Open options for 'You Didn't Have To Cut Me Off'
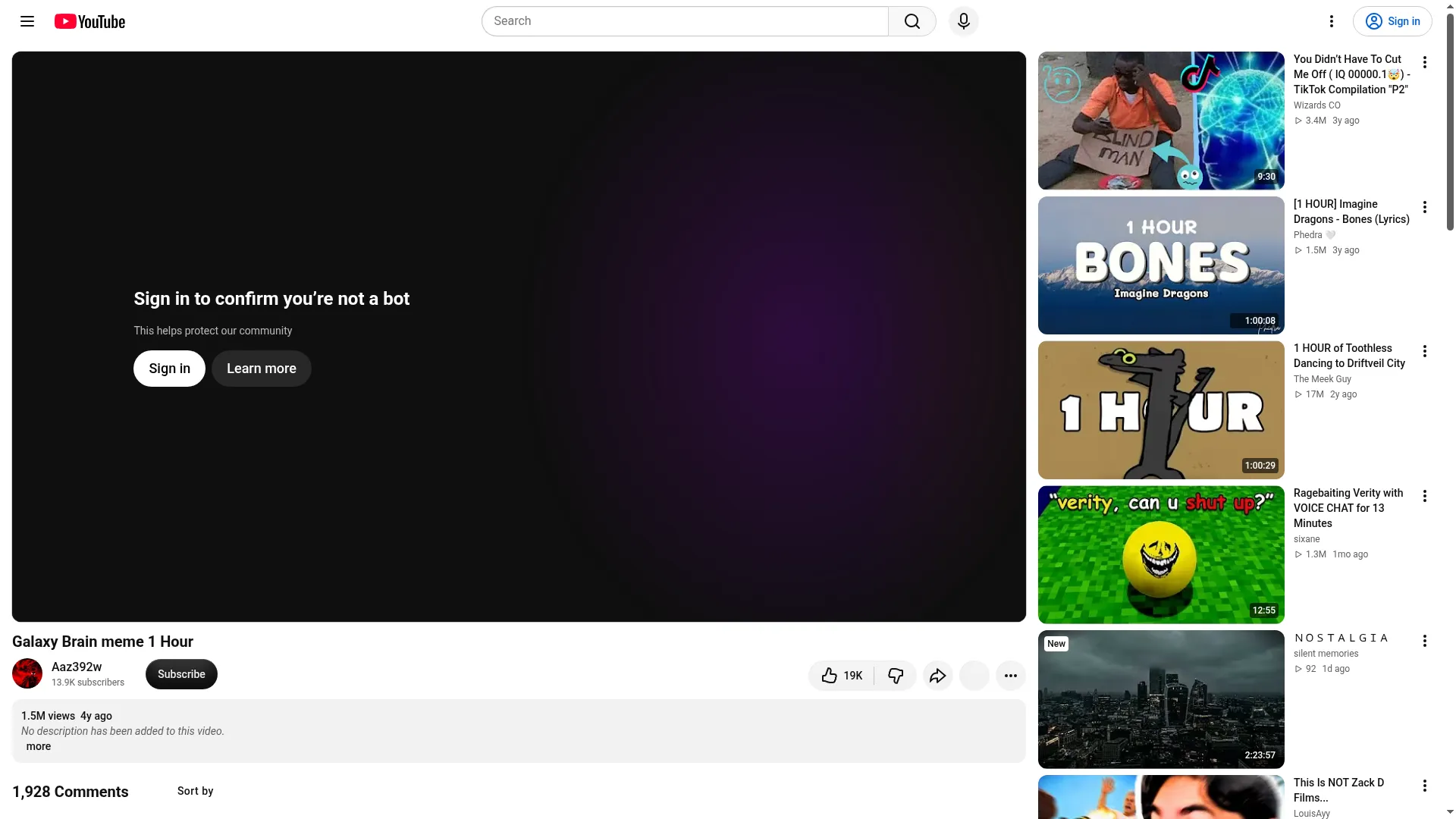Viewport: 1456px width, 819px height. tap(1425, 62)
